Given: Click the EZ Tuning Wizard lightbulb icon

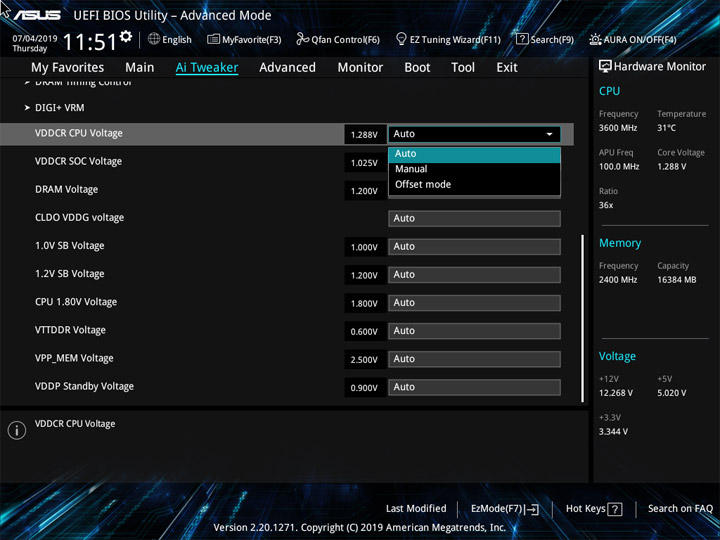Looking at the screenshot, I should (x=401, y=39).
